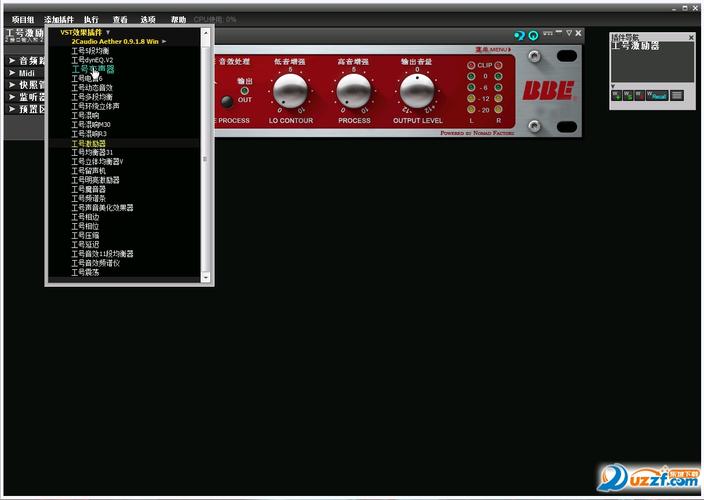
Task: Click the W Recall button
Action: 657,95
